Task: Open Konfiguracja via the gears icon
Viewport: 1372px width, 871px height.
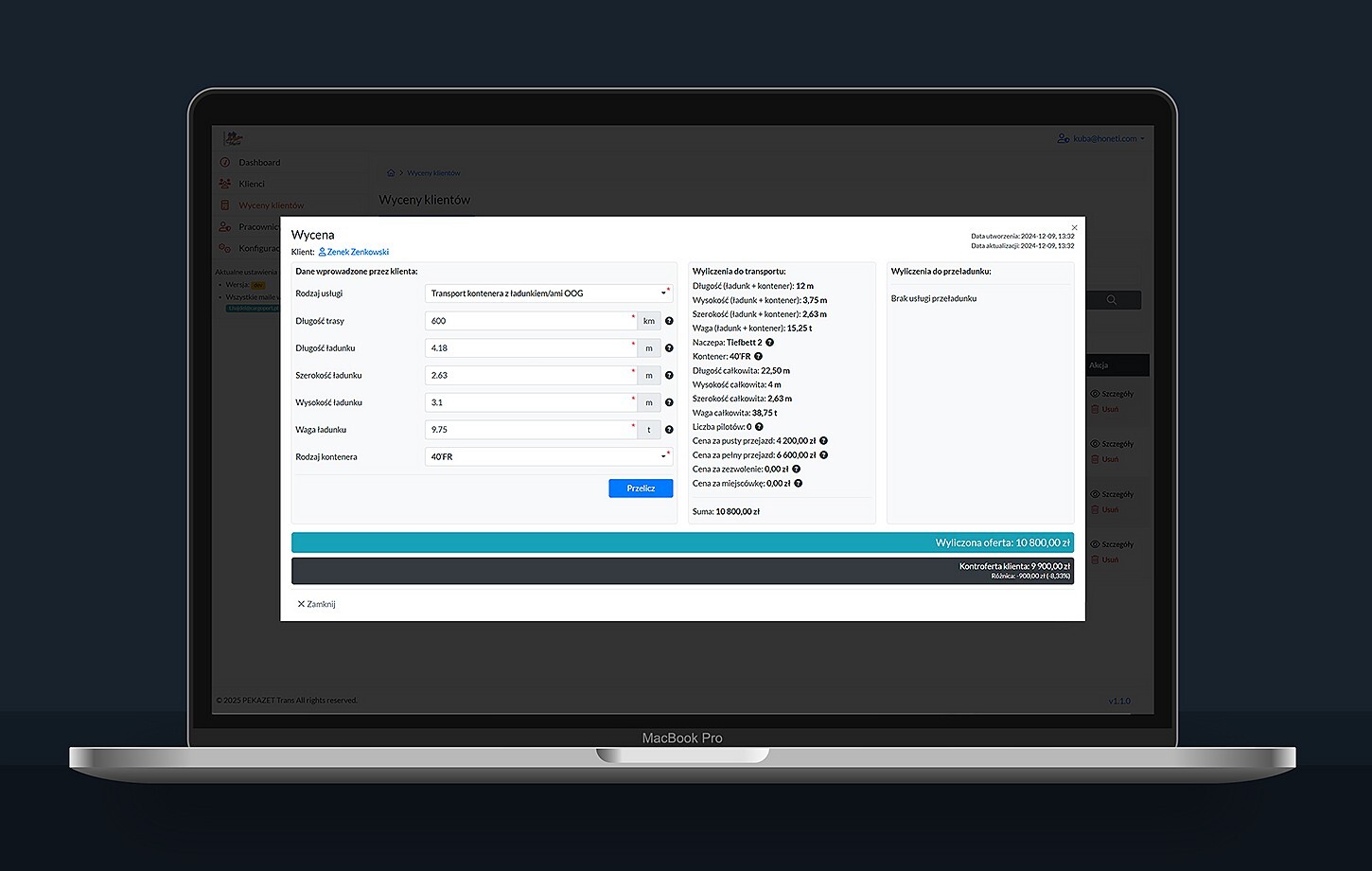Action: coord(225,248)
